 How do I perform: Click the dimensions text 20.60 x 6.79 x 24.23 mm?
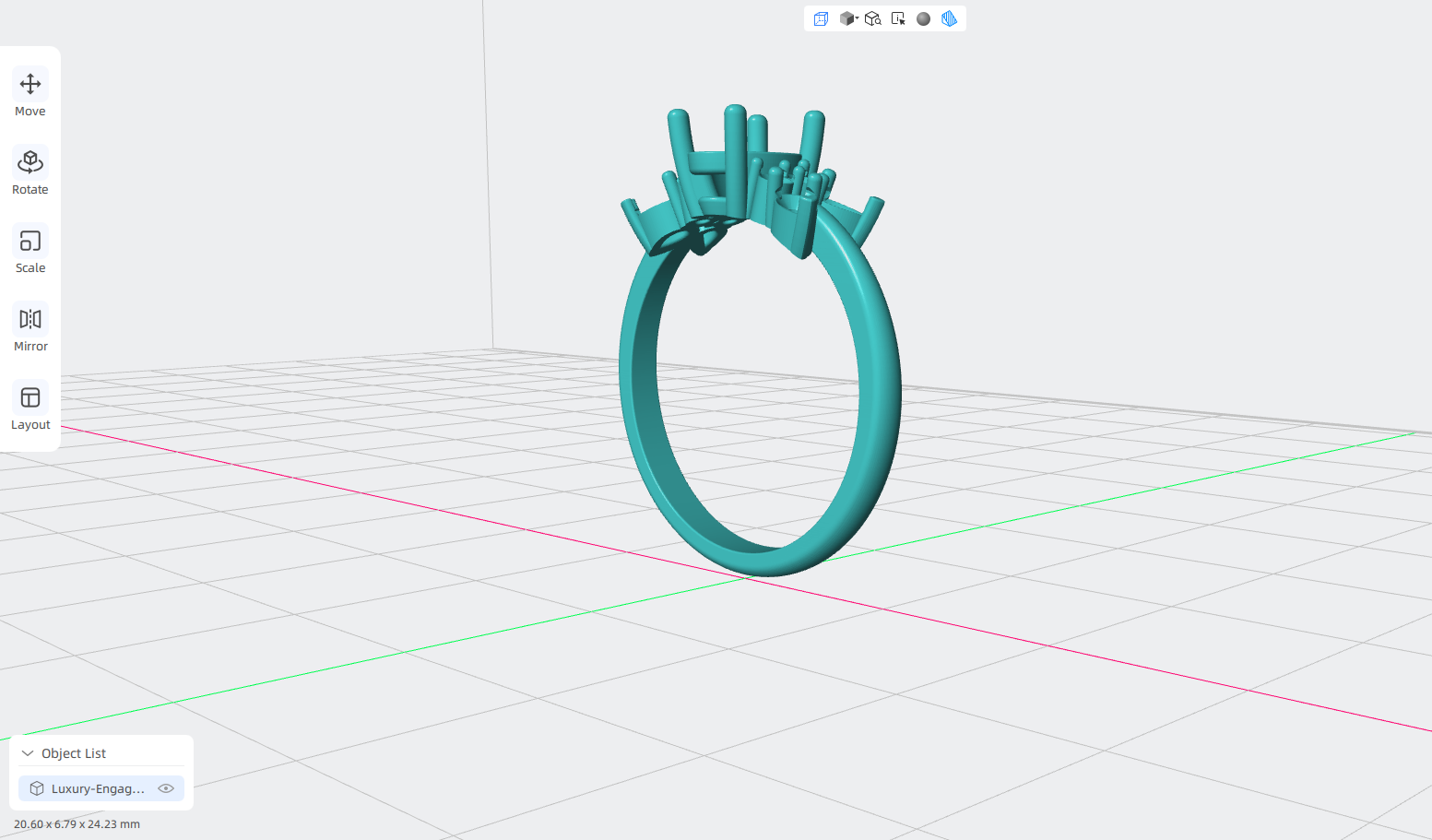77,824
